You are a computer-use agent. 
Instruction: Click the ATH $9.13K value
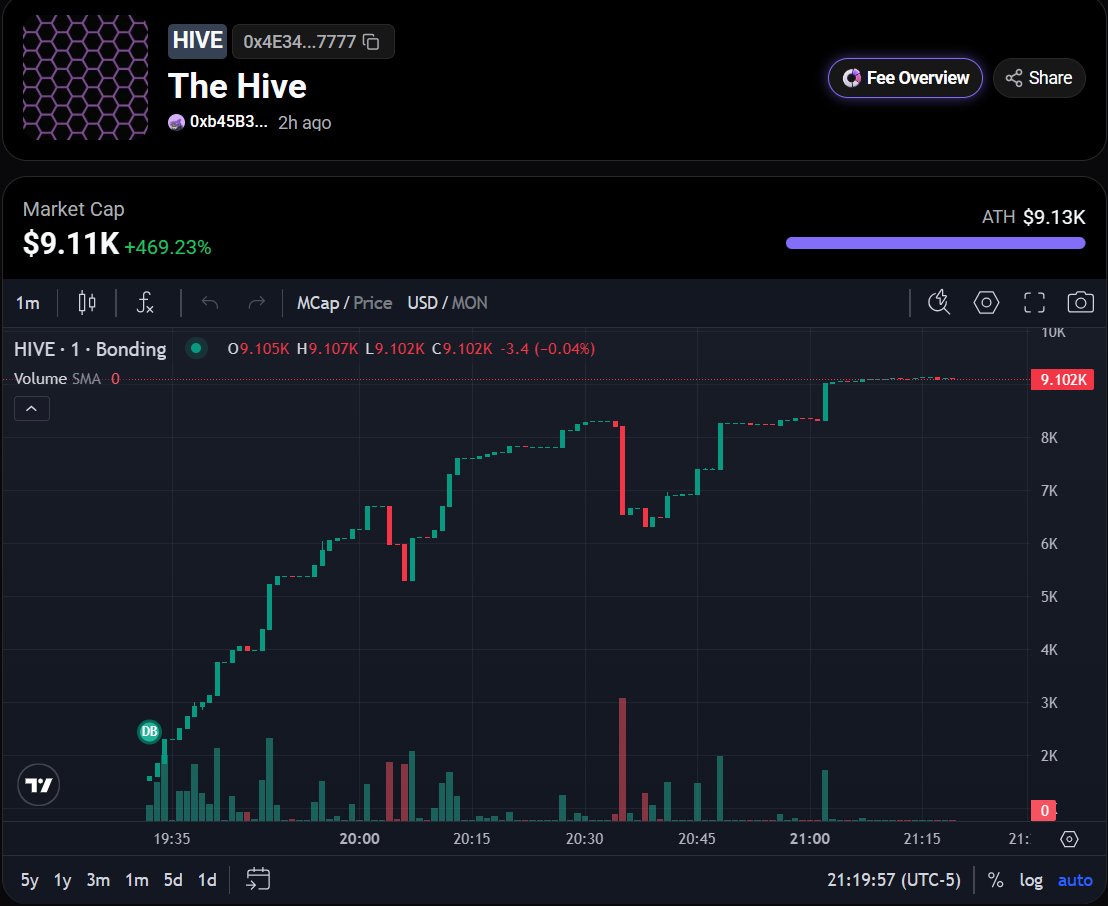tap(1054, 217)
